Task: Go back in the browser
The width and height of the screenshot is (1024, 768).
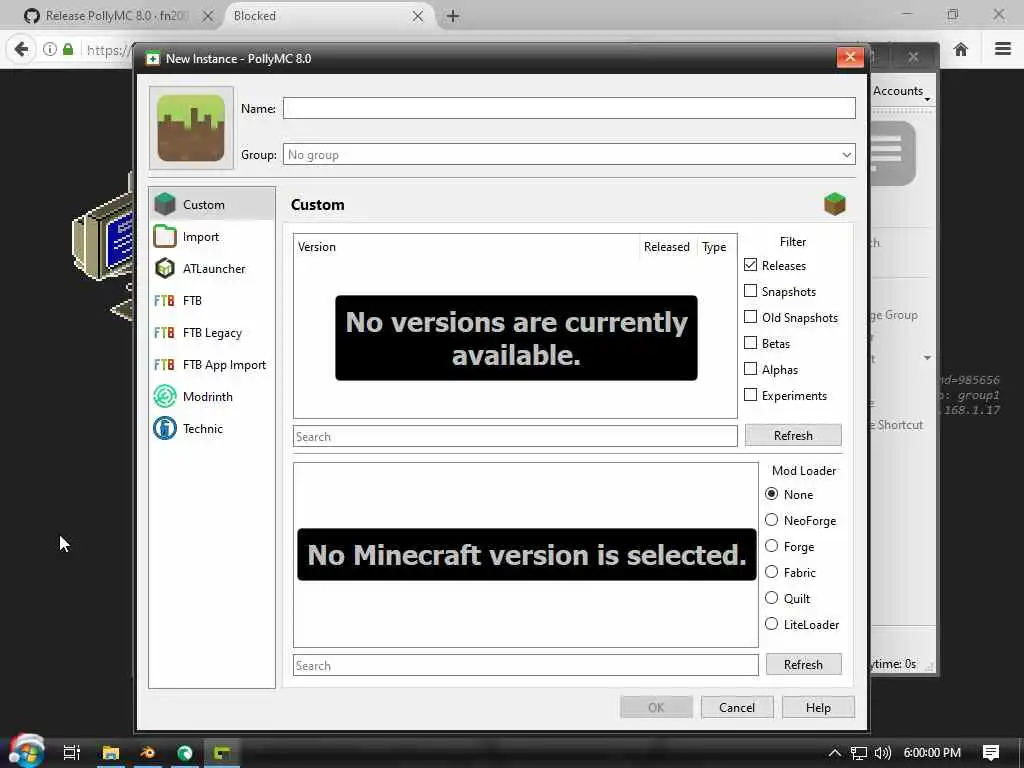Action: [21, 49]
